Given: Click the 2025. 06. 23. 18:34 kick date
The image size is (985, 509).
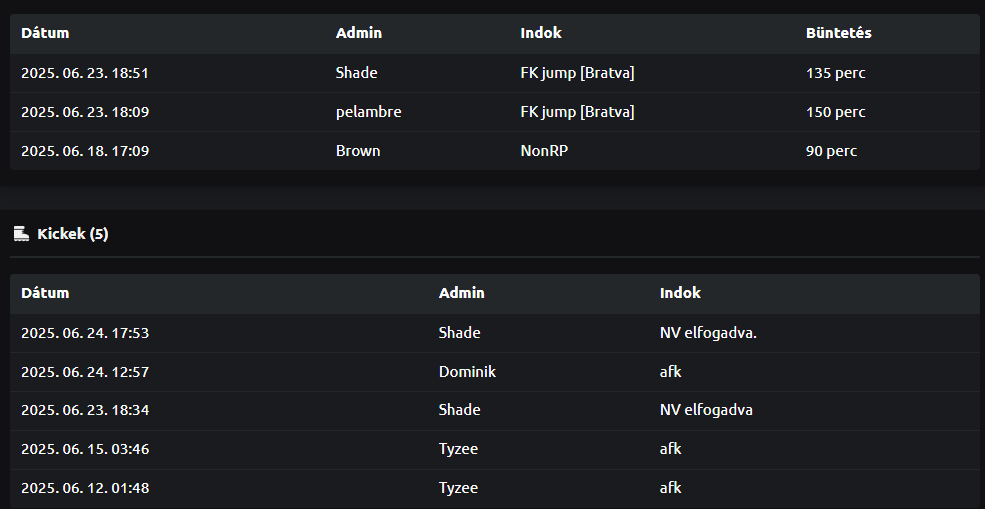Looking at the screenshot, I should (x=85, y=410).
